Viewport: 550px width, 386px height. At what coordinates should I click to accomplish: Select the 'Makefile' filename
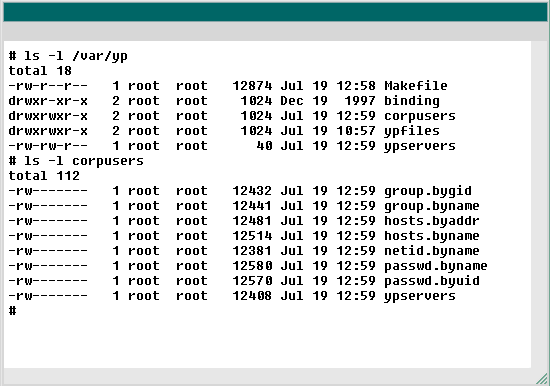(x=416, y=86)
